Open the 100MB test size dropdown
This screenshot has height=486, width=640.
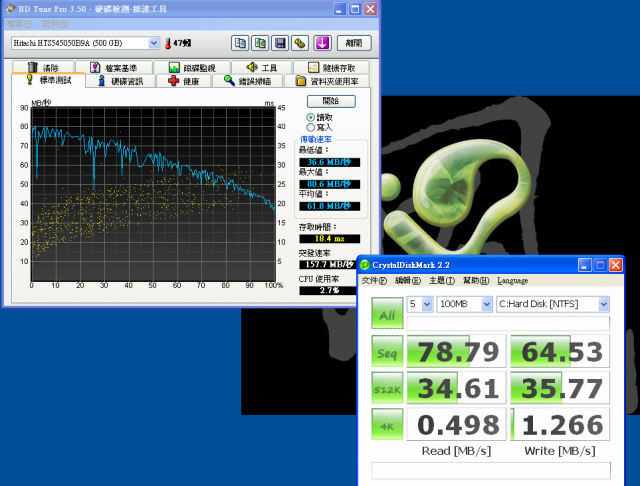click(x=487, y=304)
